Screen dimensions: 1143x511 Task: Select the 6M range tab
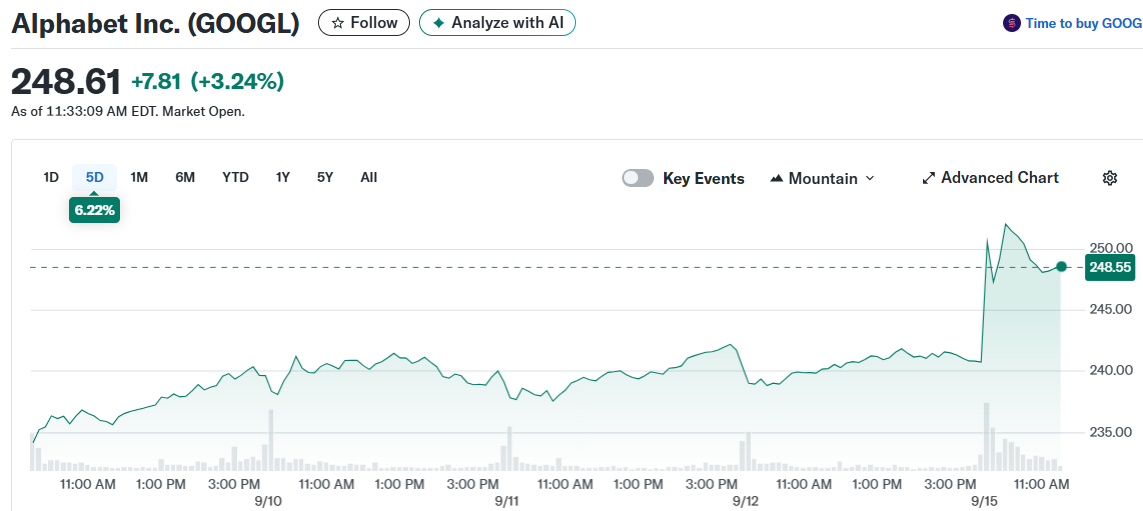point(185,177)
